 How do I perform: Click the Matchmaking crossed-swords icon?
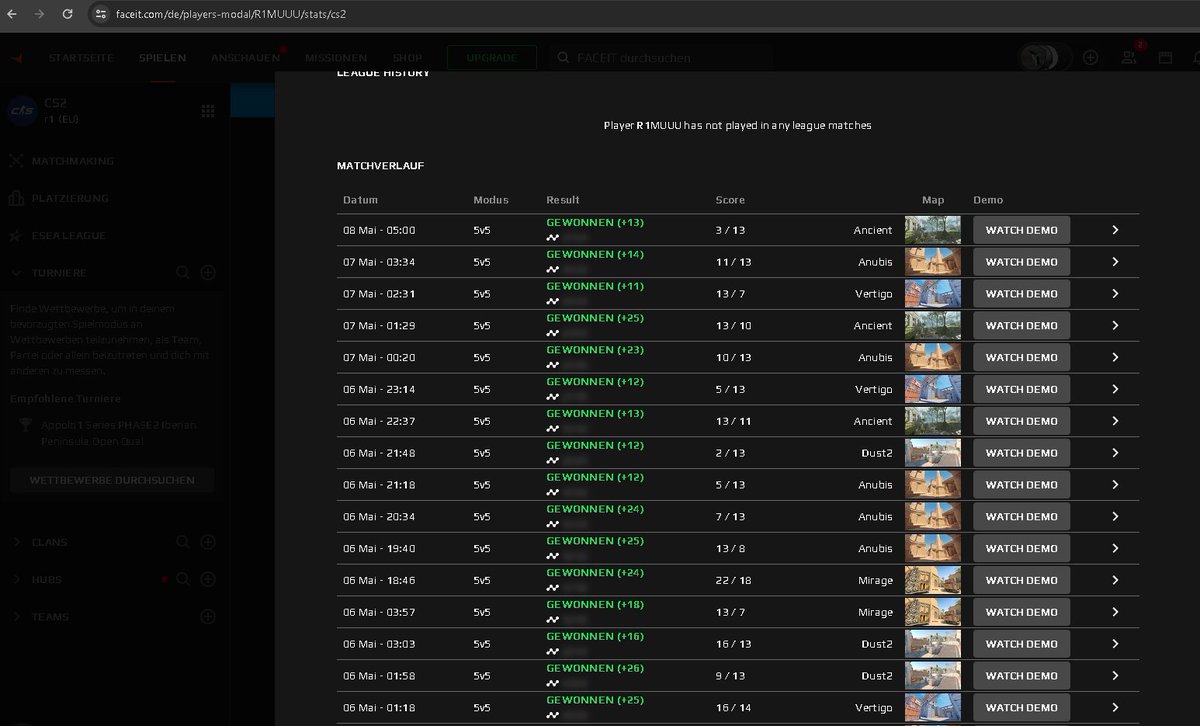(x=15, y=160)
